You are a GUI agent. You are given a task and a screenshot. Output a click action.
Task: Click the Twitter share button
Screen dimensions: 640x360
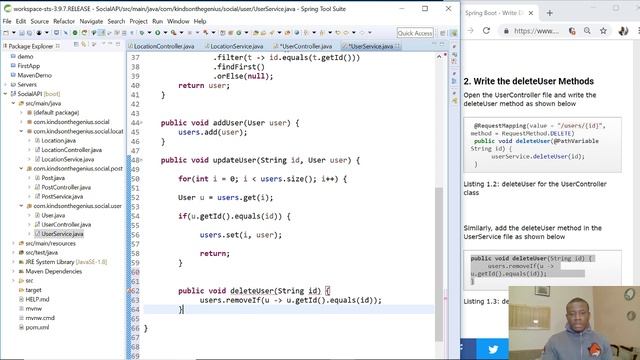(x=493, y=349)
